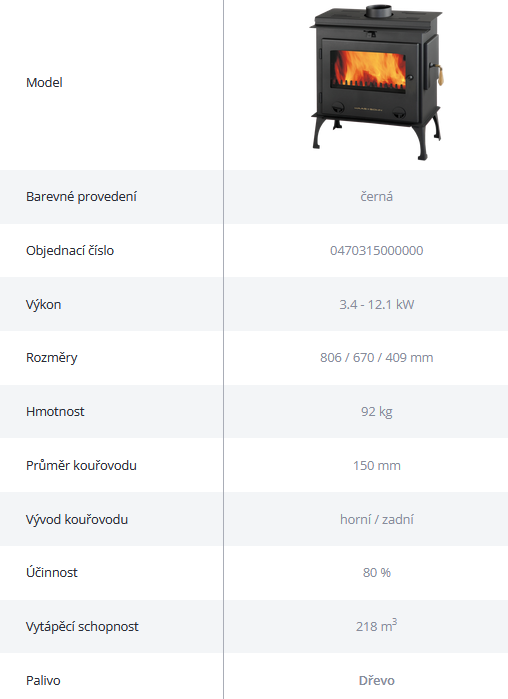508x699 pixels.
Task: Click the Rozměry row label
Action: tap(52, 358)
